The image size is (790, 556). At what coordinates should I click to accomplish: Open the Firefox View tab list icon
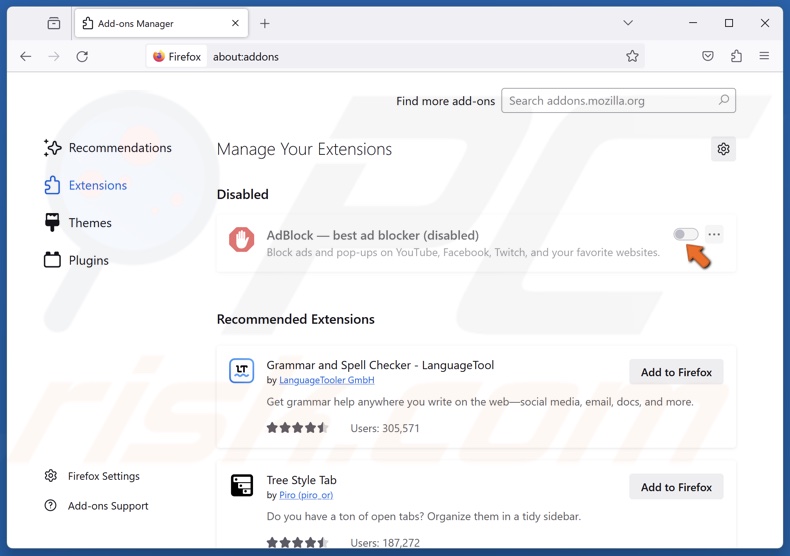(x=53, y=23)
